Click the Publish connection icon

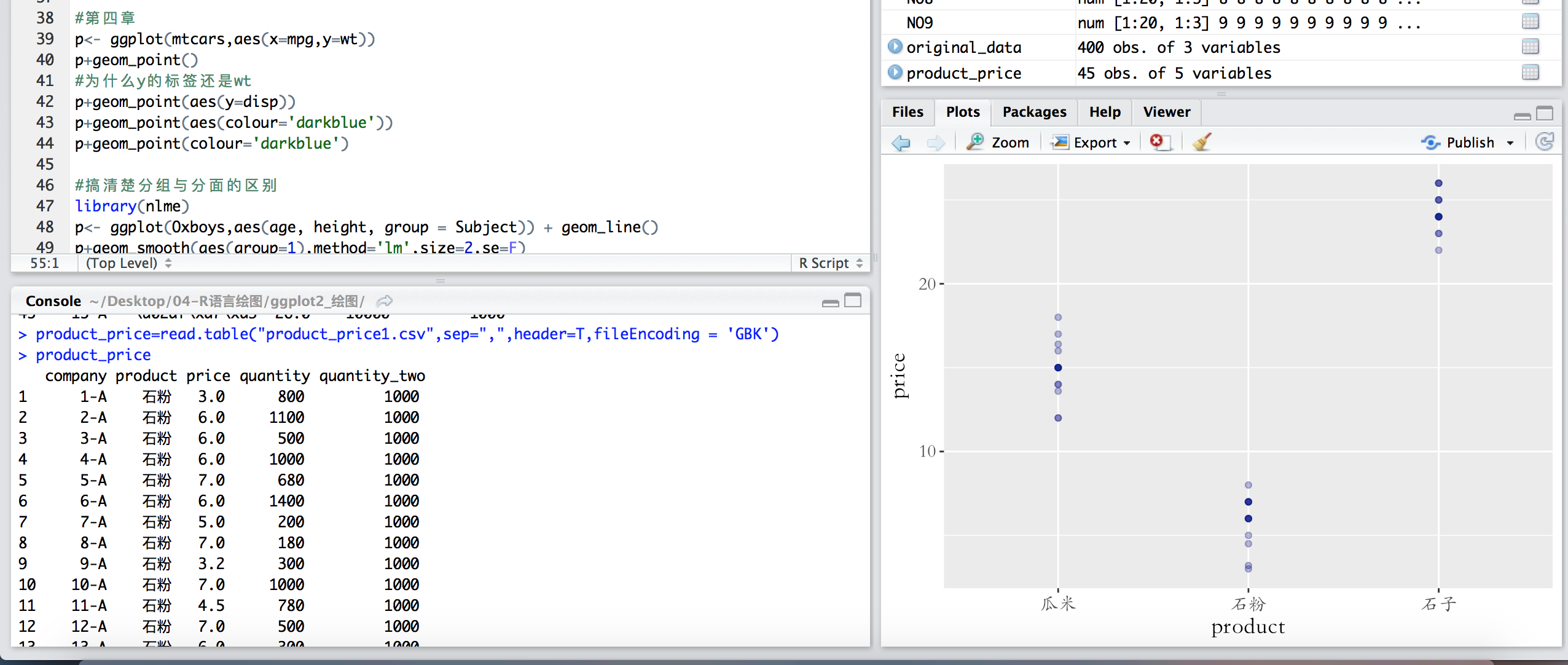tap(1432, 142)
